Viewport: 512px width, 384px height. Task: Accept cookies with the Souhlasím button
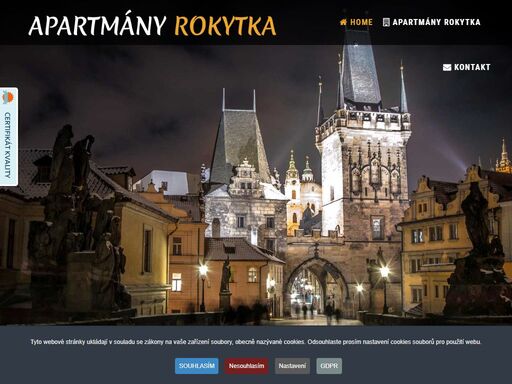pos(197,366)
